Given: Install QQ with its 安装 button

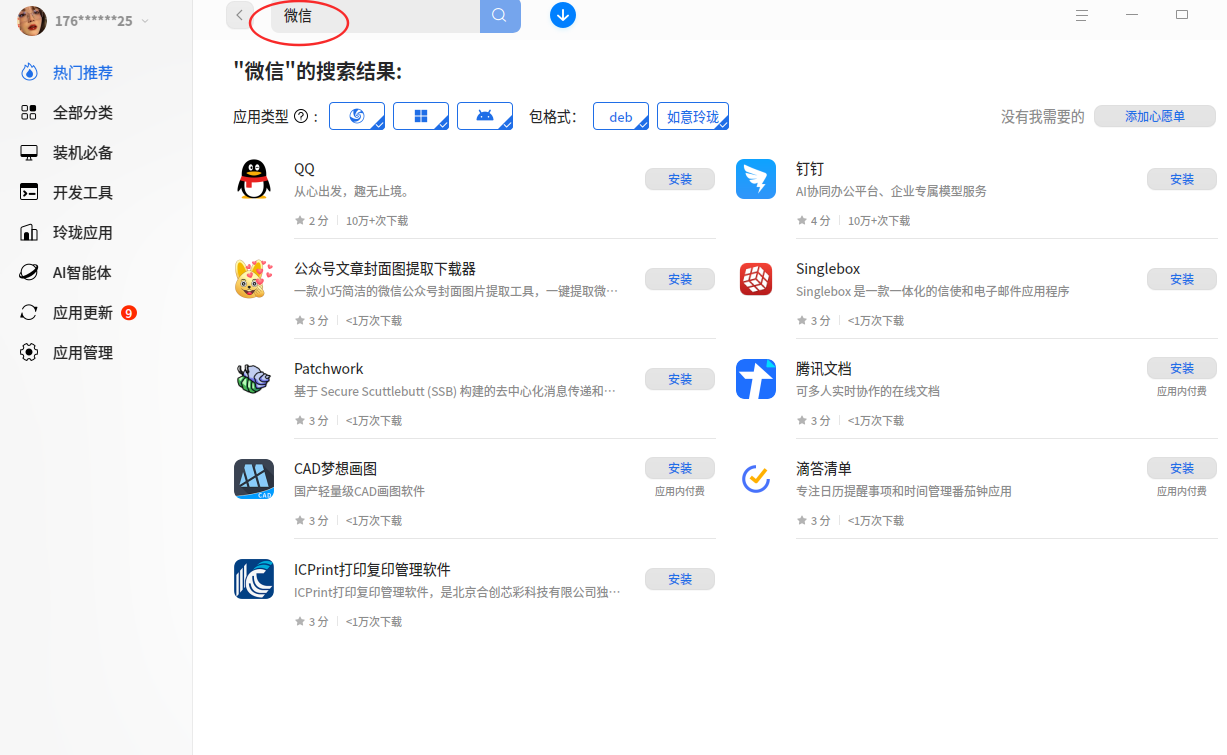Looking at the screenshot, I should coord(680,179).
